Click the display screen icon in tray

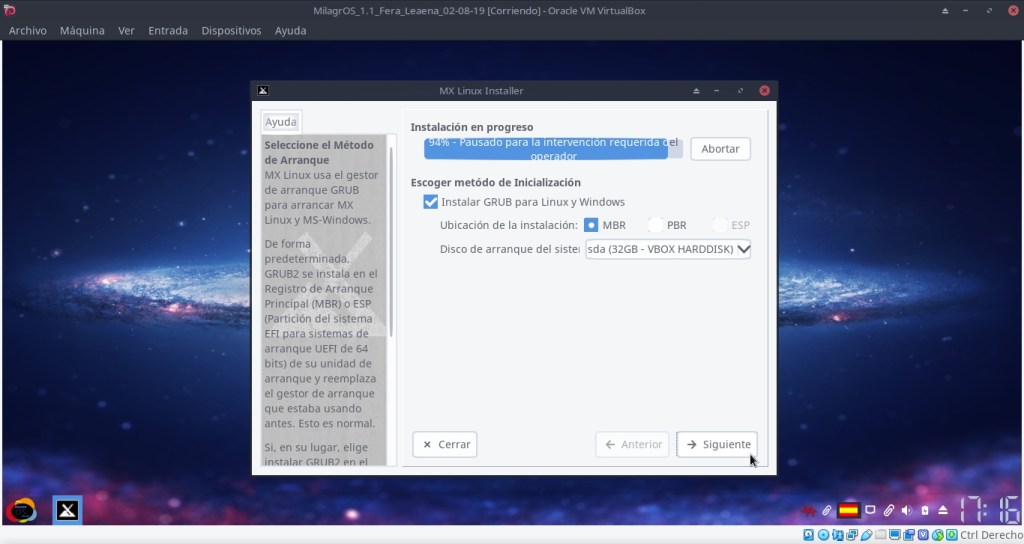click(x=870, y=510)
